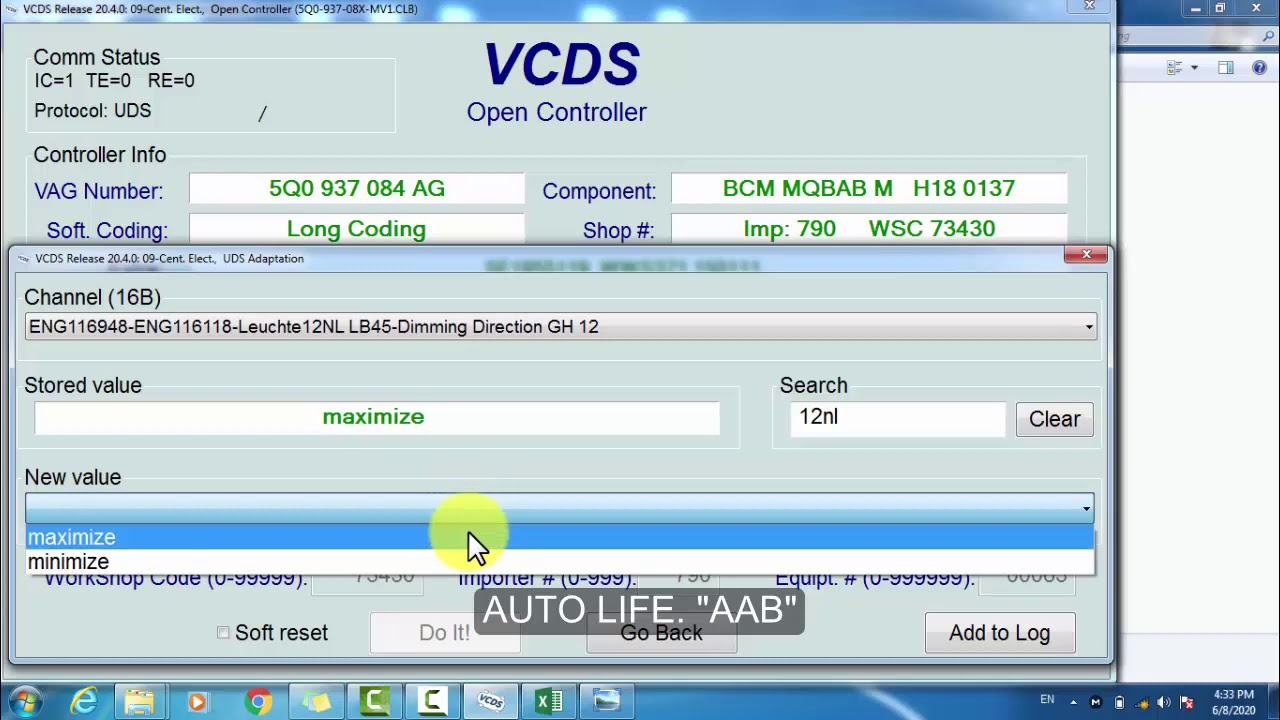Restore down the background Explorer window
The width and height of the screenshot is (1280, 720).
coord(1220,9)
